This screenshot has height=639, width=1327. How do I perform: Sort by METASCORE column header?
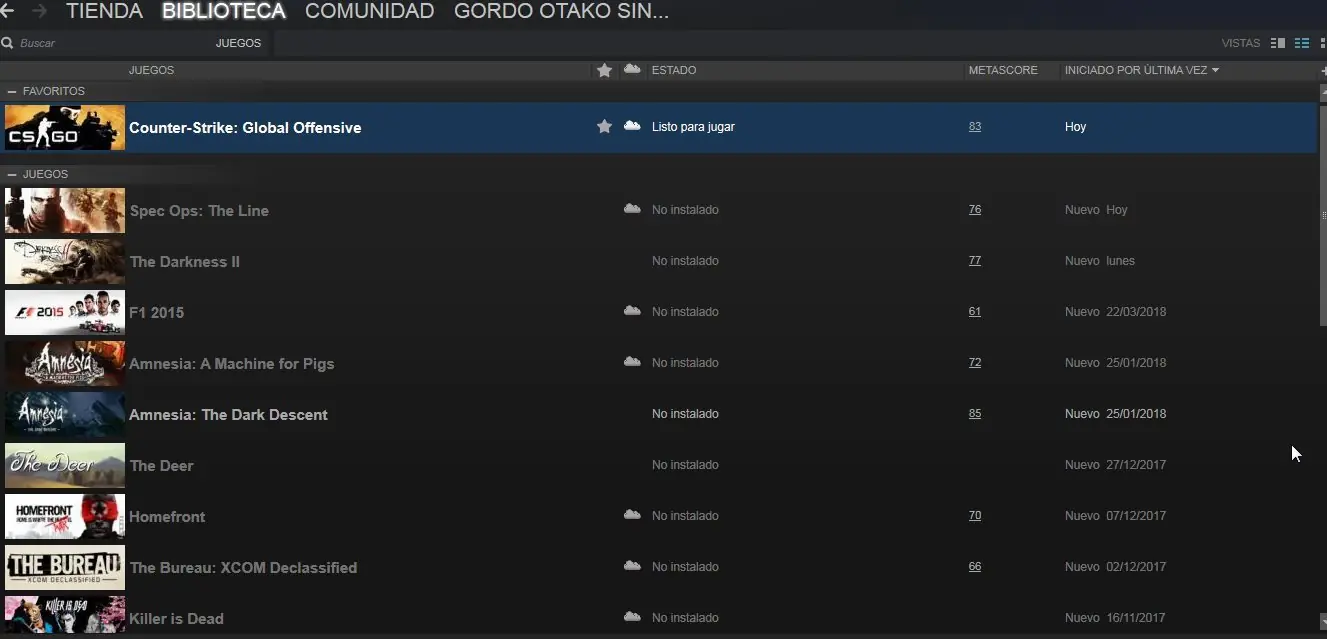pyautogui.click(x=1003, y=70)
